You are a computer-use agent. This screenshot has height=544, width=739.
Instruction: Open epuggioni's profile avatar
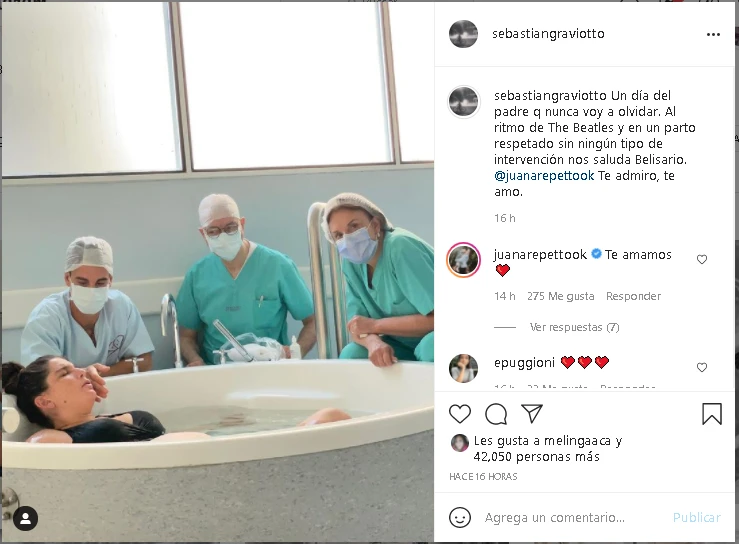click(463, 368)
